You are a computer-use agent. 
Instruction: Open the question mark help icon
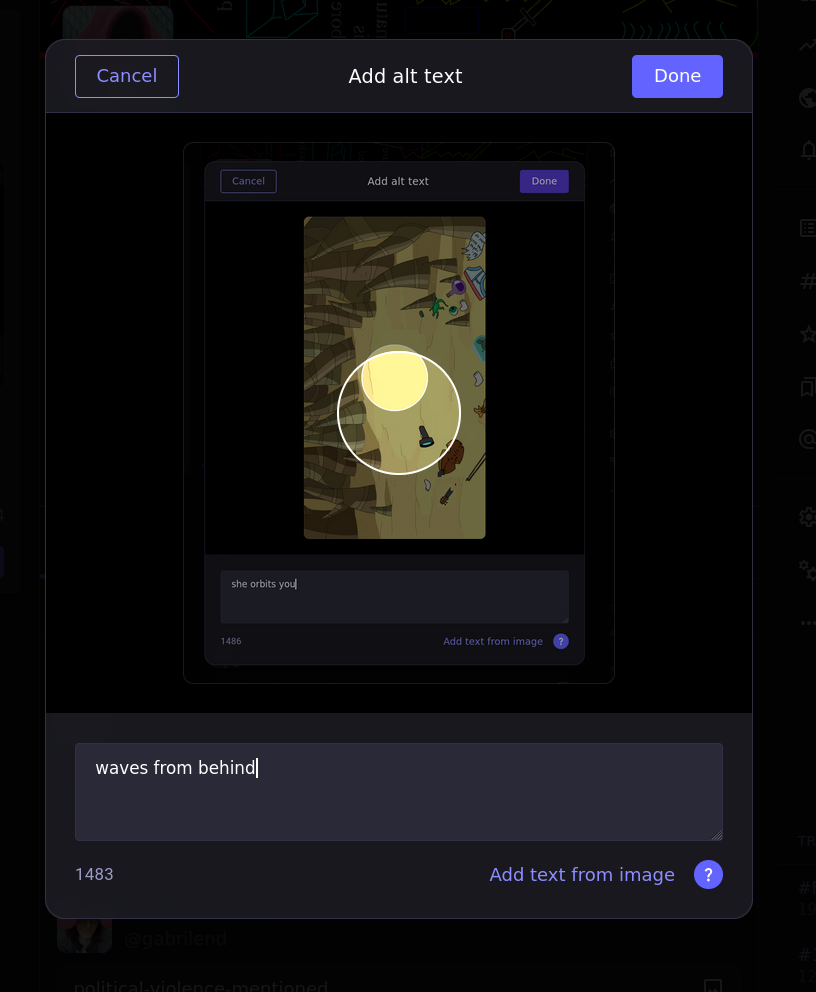[708, 875]
